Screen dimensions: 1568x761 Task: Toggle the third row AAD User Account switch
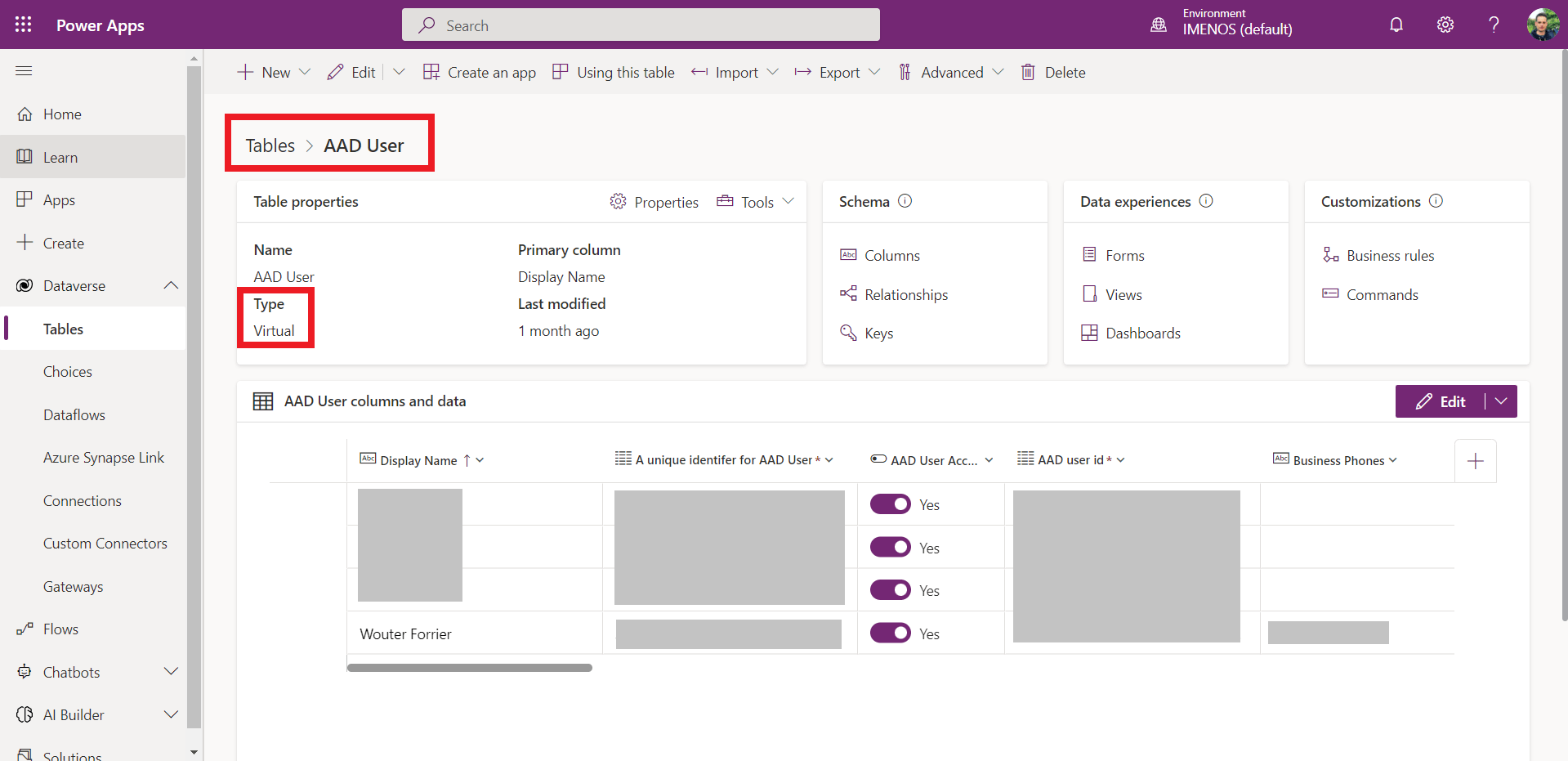pyautogui.click(x=890, y=590)
